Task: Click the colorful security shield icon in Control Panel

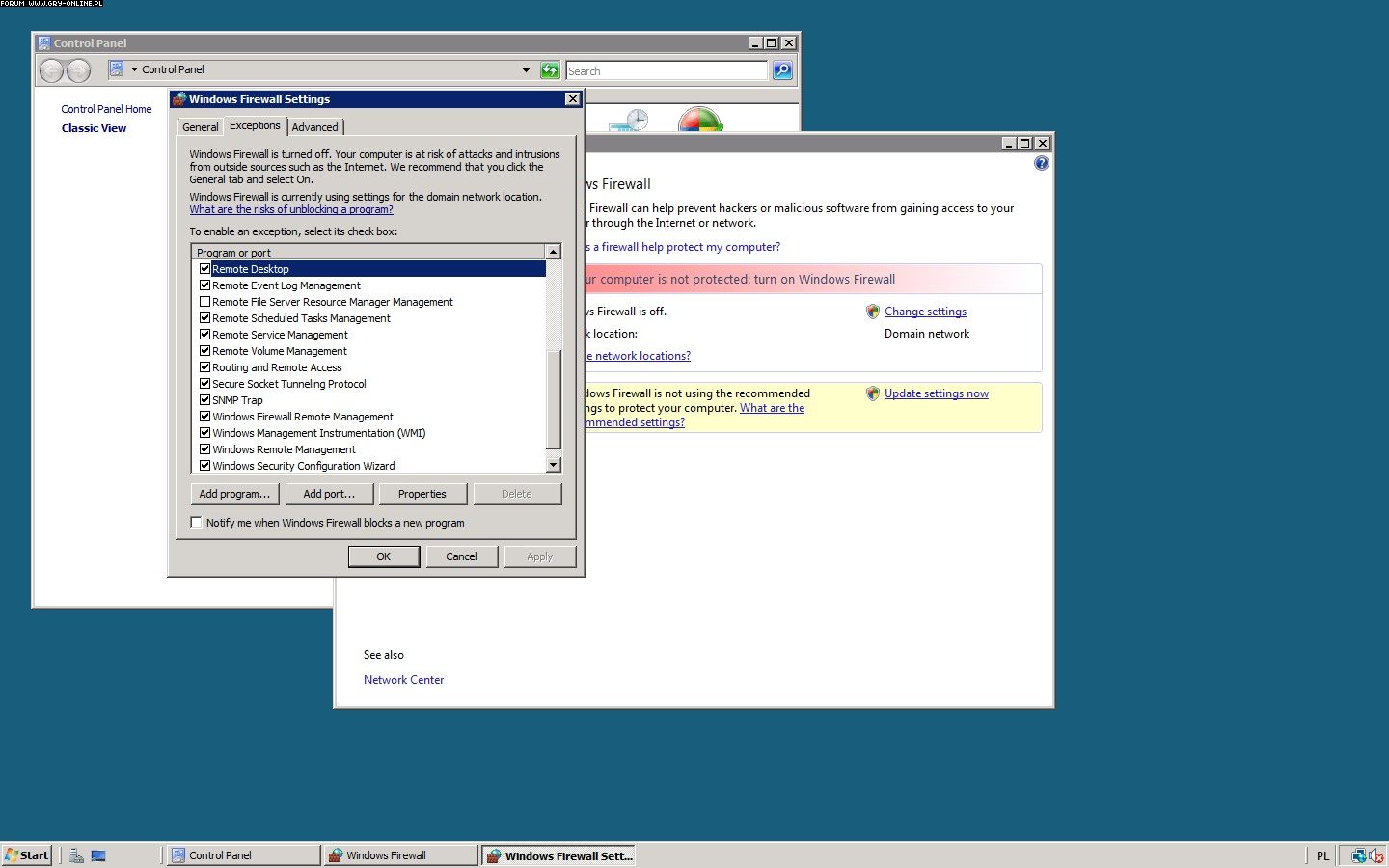Action: pyautogui.click(x=700, y=120)
